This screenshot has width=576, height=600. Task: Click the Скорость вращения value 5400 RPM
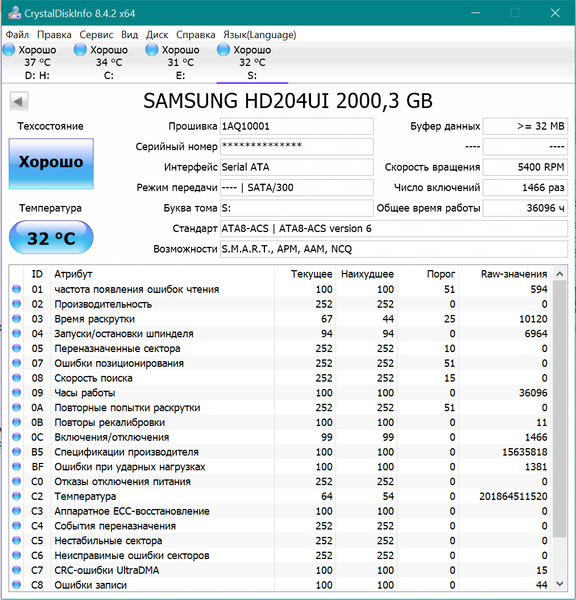pyautogui.click(x=525, y=167)
